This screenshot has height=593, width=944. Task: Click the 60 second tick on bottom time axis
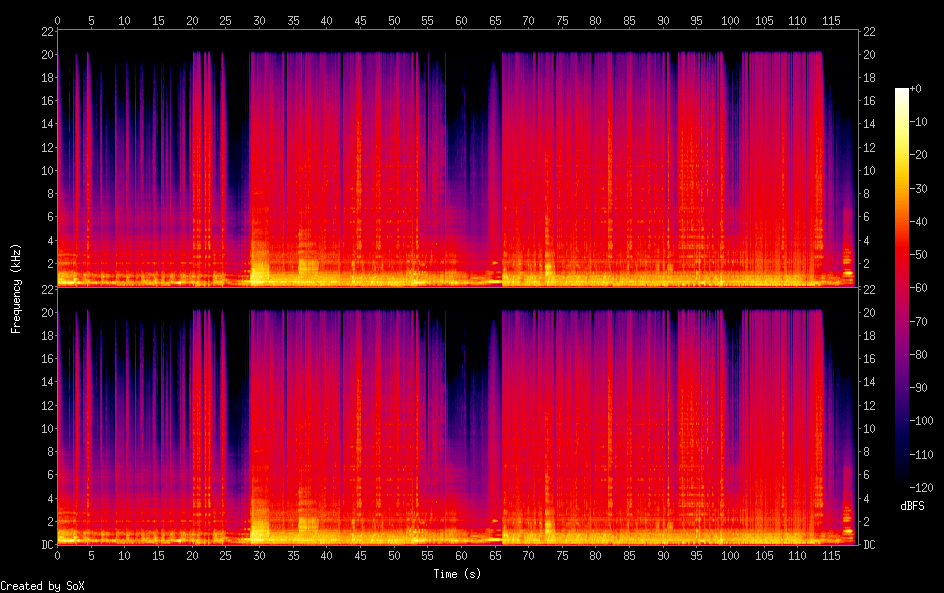460,554
